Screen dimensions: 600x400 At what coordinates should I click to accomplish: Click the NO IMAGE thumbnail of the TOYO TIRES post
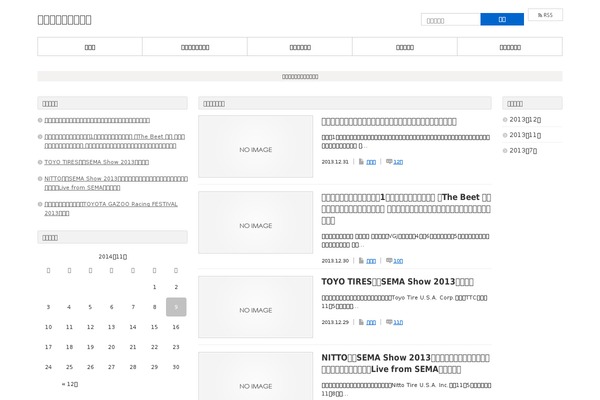click(256, 307)
